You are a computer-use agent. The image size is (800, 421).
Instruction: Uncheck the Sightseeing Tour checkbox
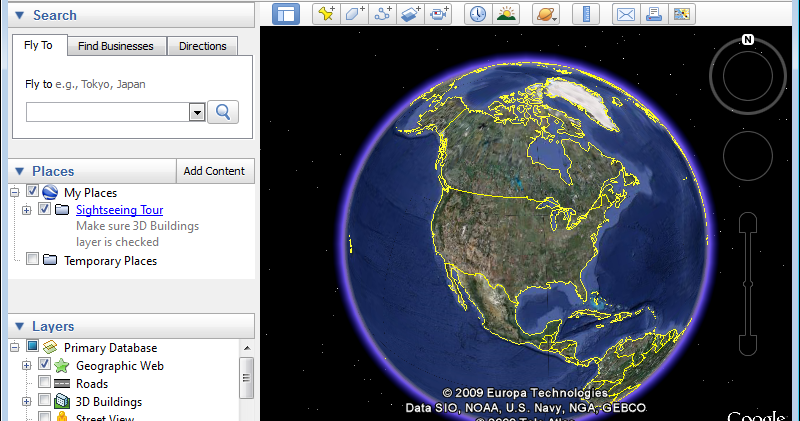click(x=44, y=209)
